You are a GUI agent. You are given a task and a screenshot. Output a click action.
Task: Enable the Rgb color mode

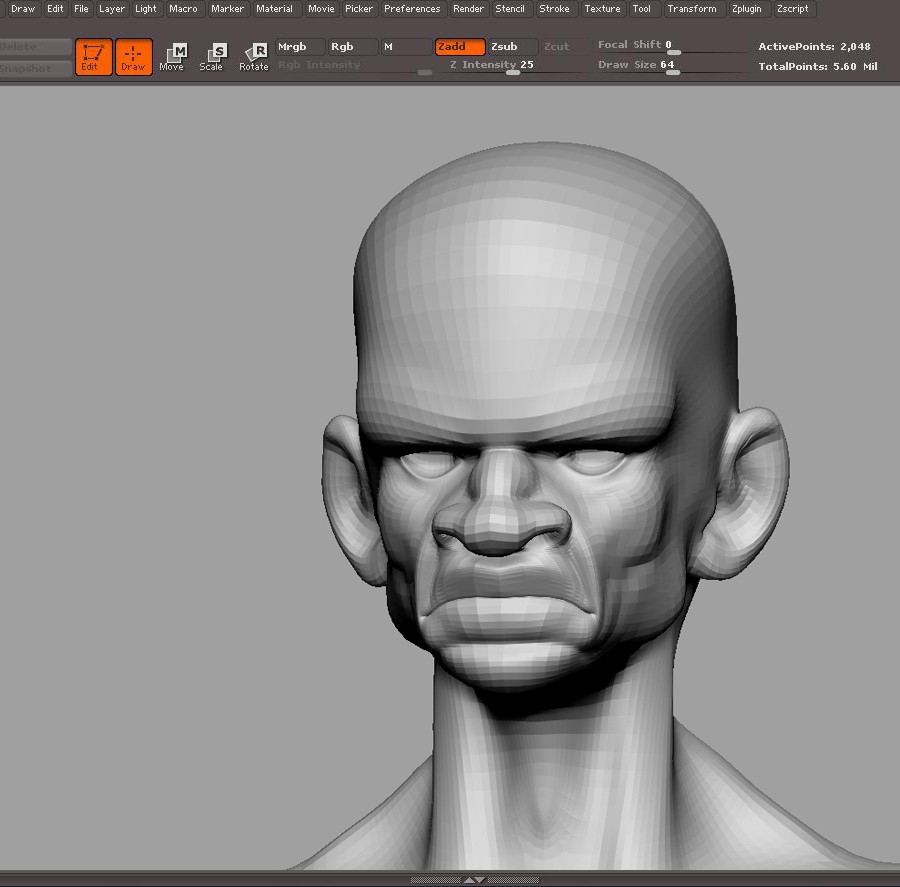(x=353, y=47)
